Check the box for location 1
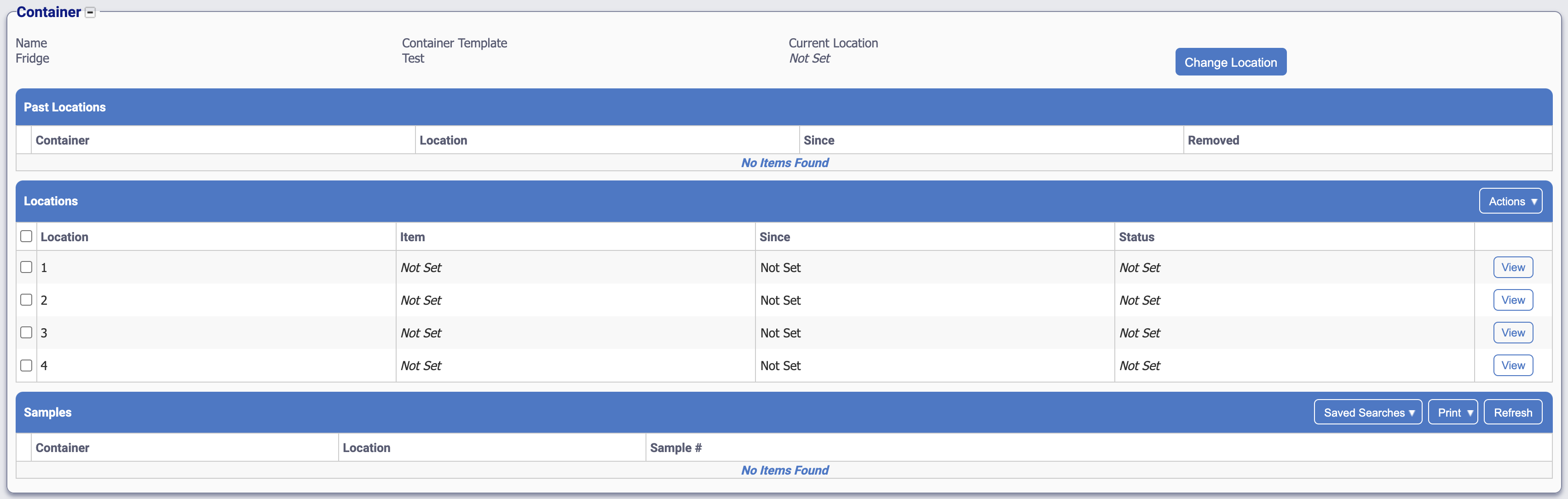The width and height of the screenshot is (1568, 499). [x=26, y=267]
